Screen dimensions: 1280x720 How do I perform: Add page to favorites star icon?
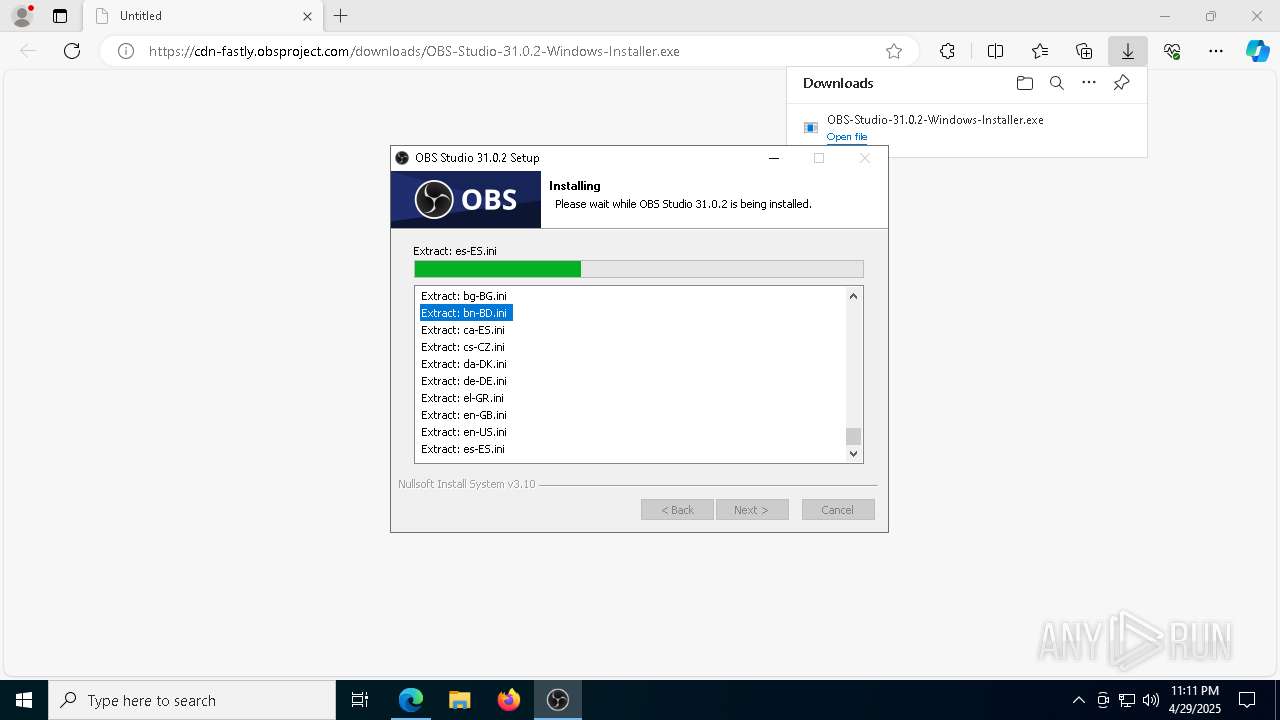tap(894, 51)
